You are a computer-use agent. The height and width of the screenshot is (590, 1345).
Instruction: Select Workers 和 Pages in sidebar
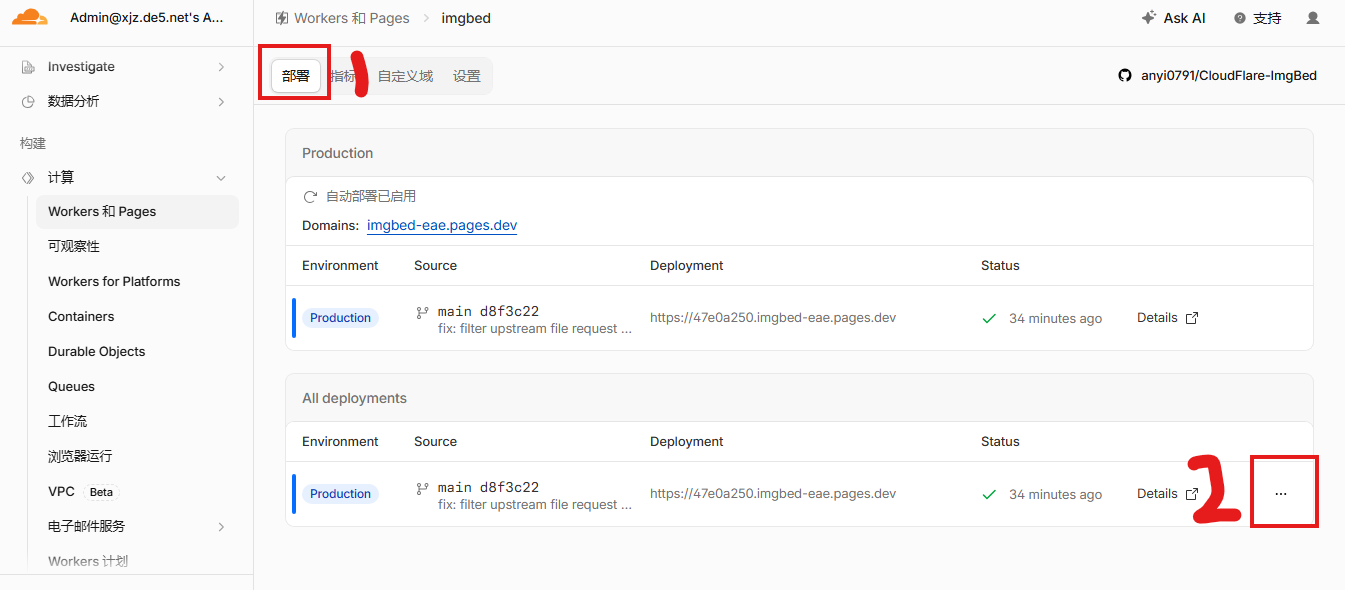click(137, 212)
